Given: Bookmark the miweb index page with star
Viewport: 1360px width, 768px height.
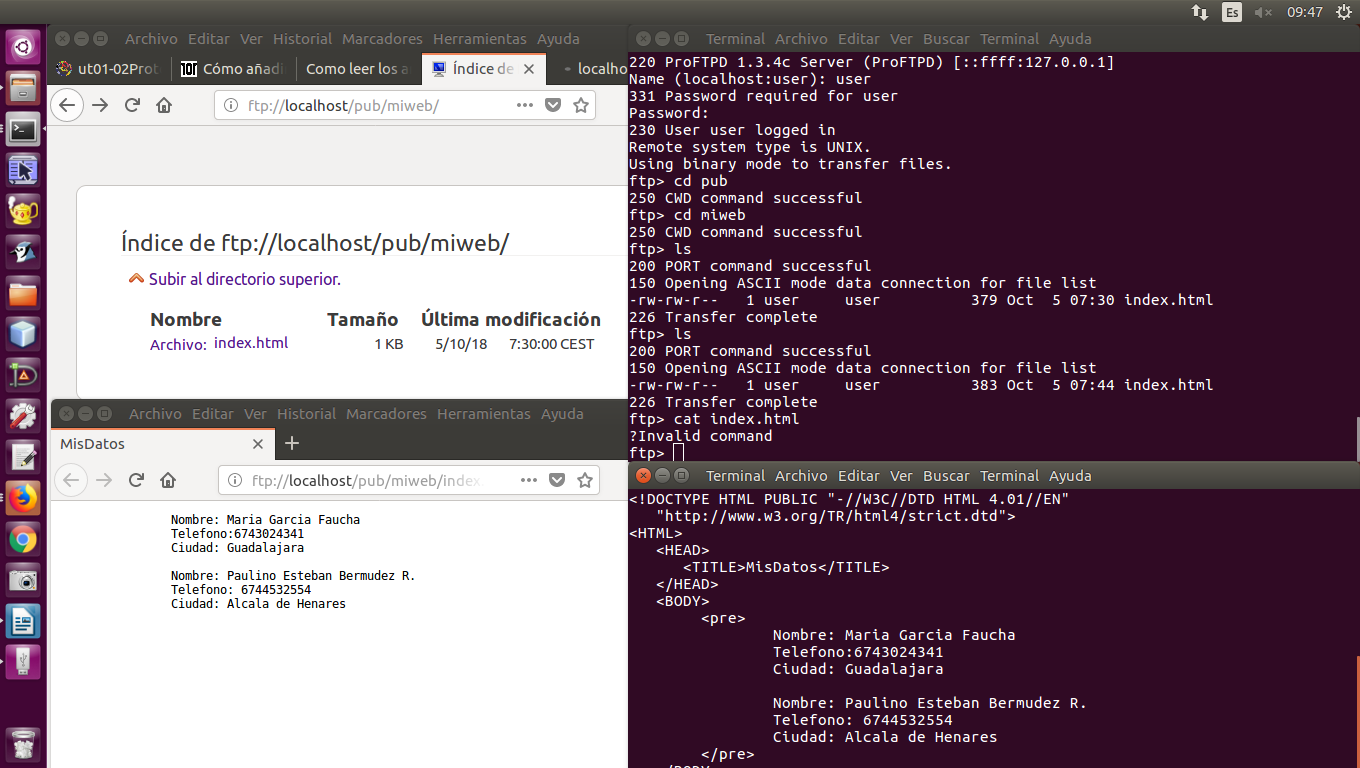Looking at the screenshot, I should tap(580, 105).
